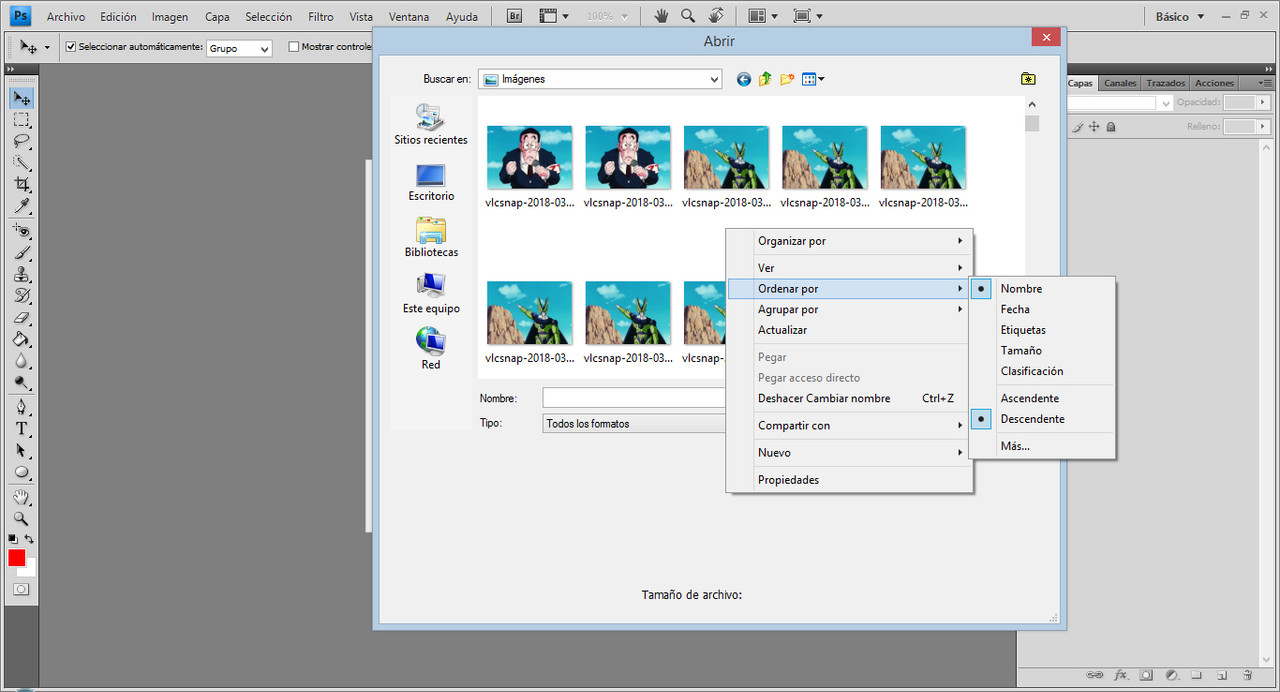Click the Nombre filename input field
Image resolution: width=1280 pixels, height=692 pixels.
(634, 398)
